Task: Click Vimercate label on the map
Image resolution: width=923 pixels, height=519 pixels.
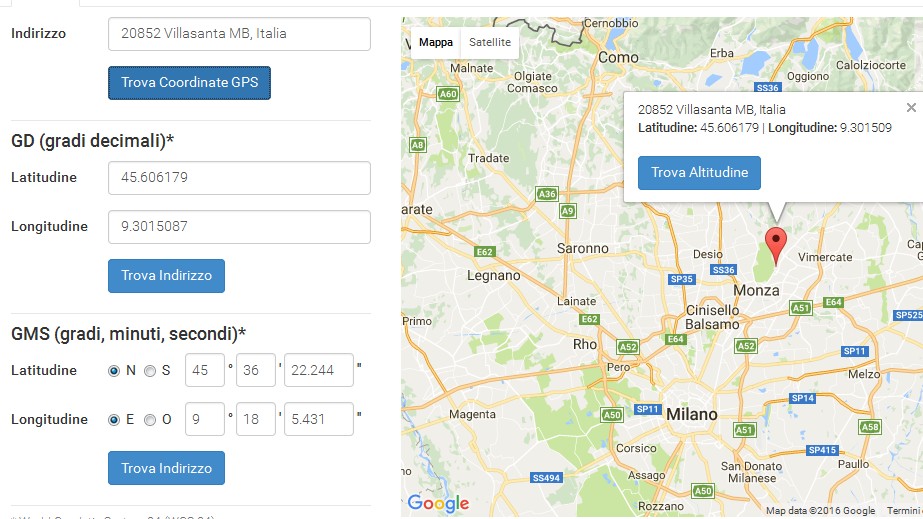Action: pyautogui.click(x=825, y=257)
